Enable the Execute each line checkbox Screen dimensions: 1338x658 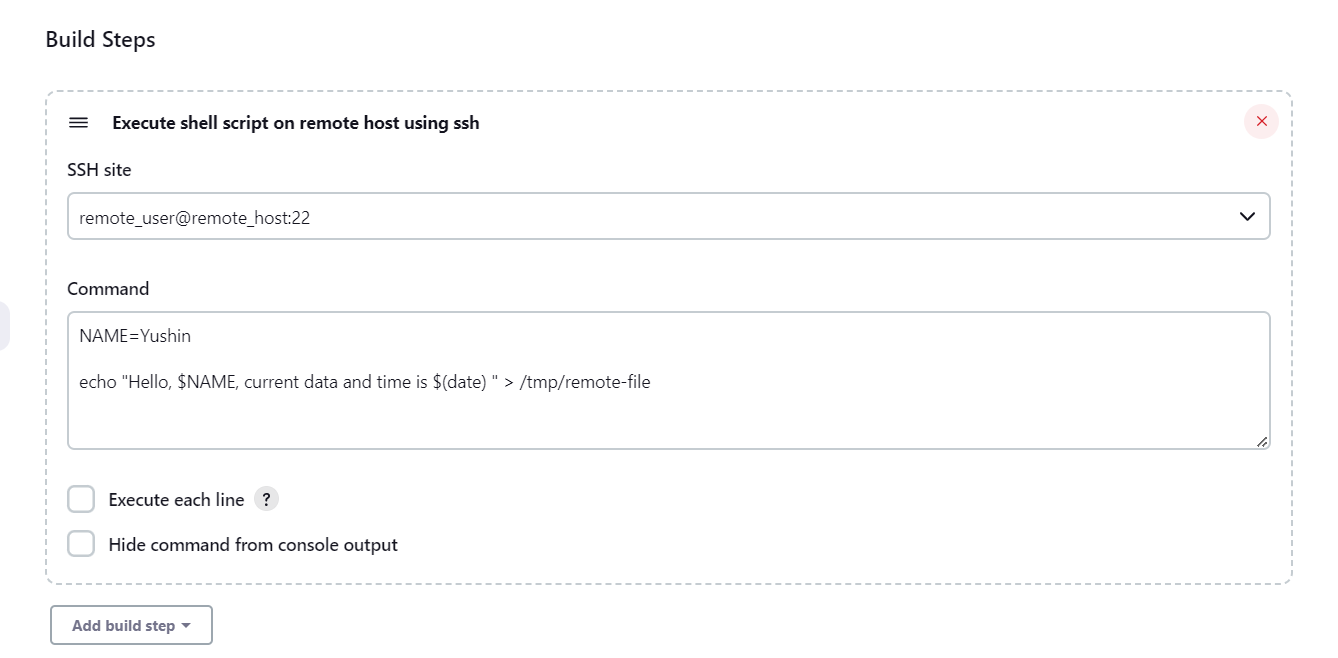[x=81, y=499]
